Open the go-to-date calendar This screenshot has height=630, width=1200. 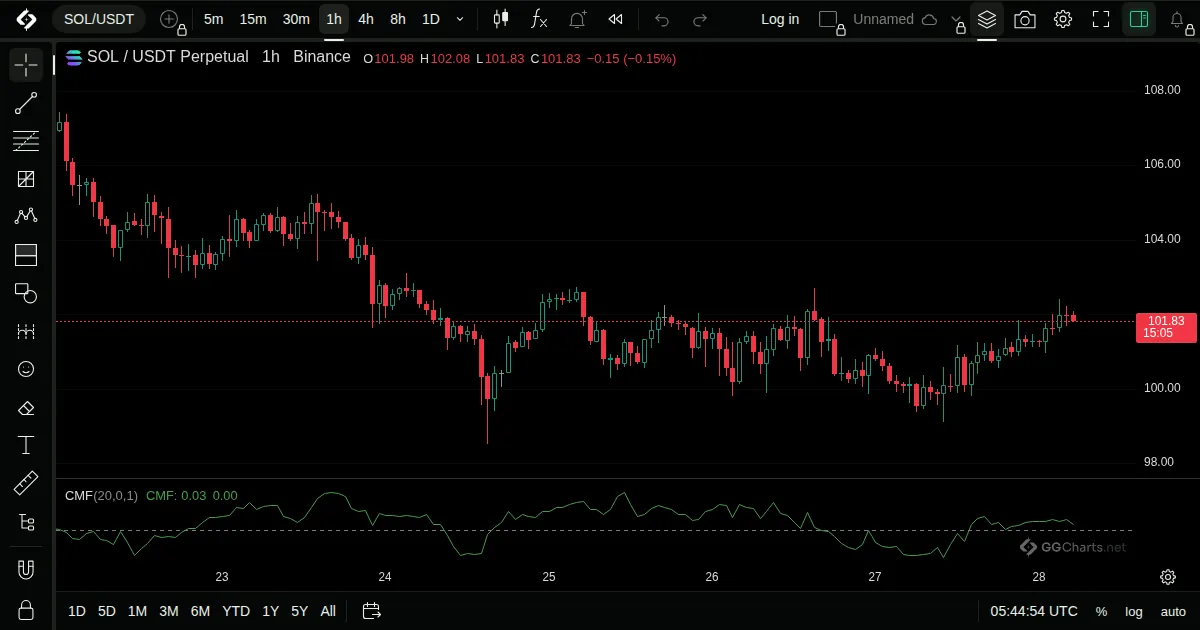pos(371,611)
